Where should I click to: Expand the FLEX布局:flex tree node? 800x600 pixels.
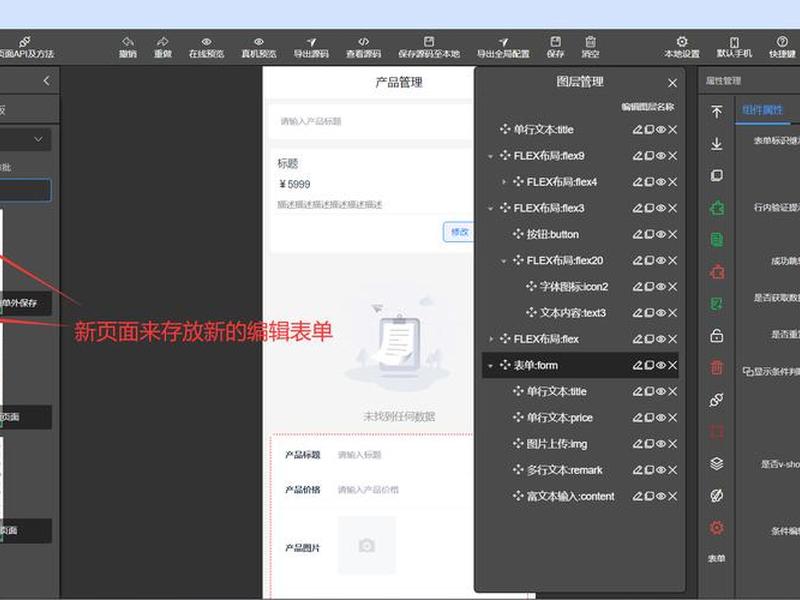[490, 339]
